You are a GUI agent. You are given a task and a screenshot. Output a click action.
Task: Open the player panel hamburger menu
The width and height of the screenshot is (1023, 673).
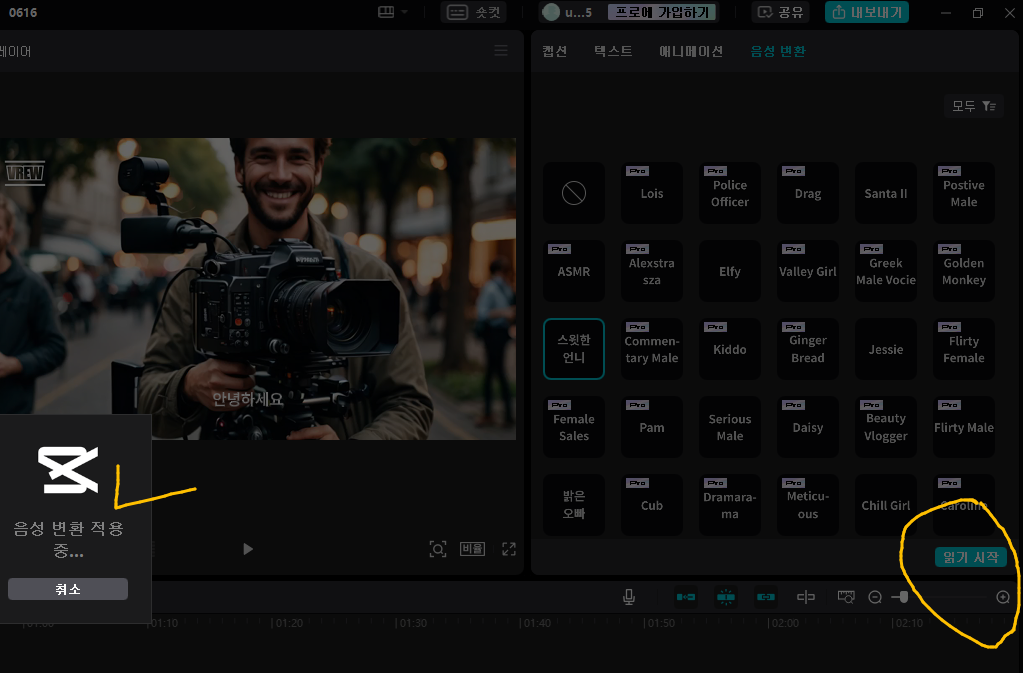(x=501, y=51)
